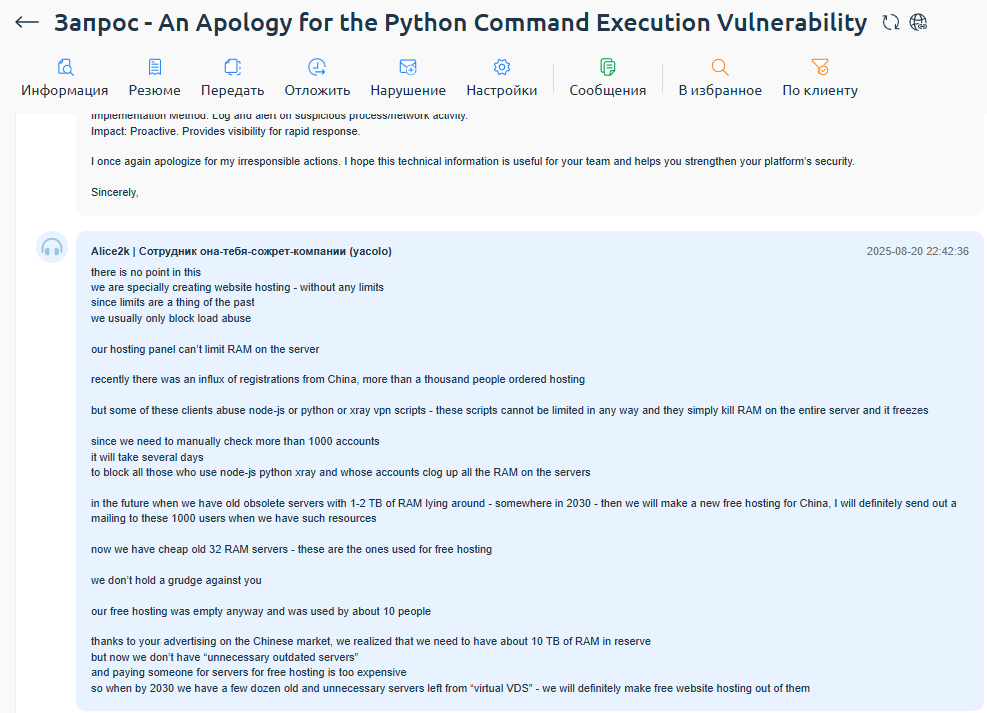Open Резюме from the toolbar
This screenshot has width=987, height=713.
[155, 67]
